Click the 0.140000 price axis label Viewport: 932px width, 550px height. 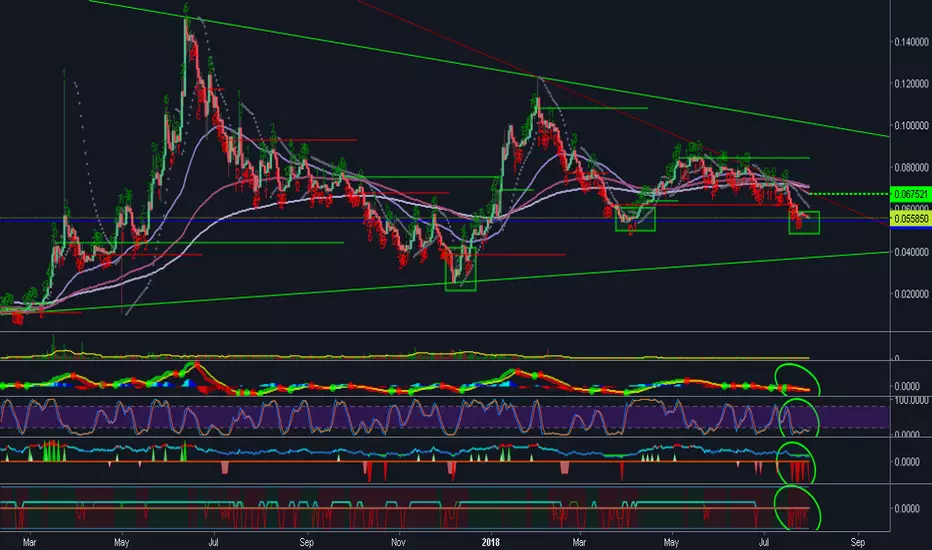pos(911,42)
